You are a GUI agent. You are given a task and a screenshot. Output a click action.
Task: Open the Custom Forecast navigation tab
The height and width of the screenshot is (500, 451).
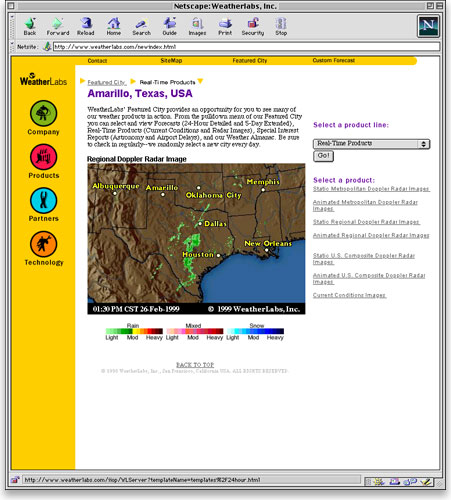pos(333,60)
